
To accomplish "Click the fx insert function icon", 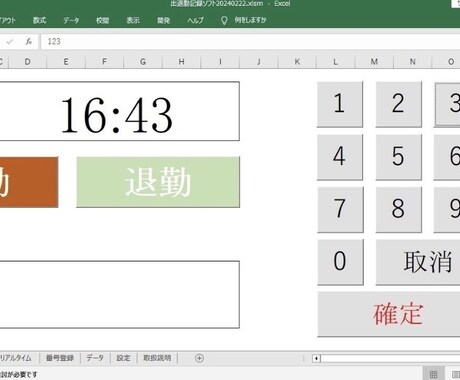I will point(29,41).
